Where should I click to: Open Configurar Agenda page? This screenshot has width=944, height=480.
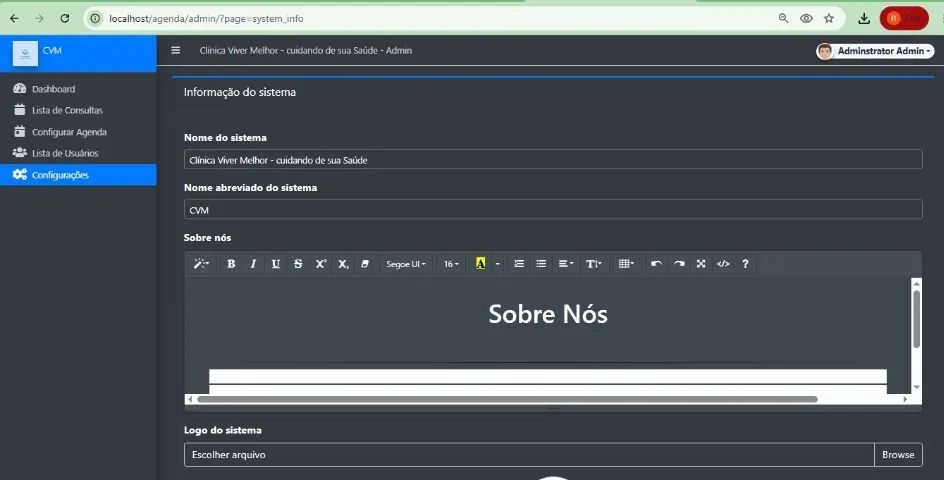click(78, 132)
